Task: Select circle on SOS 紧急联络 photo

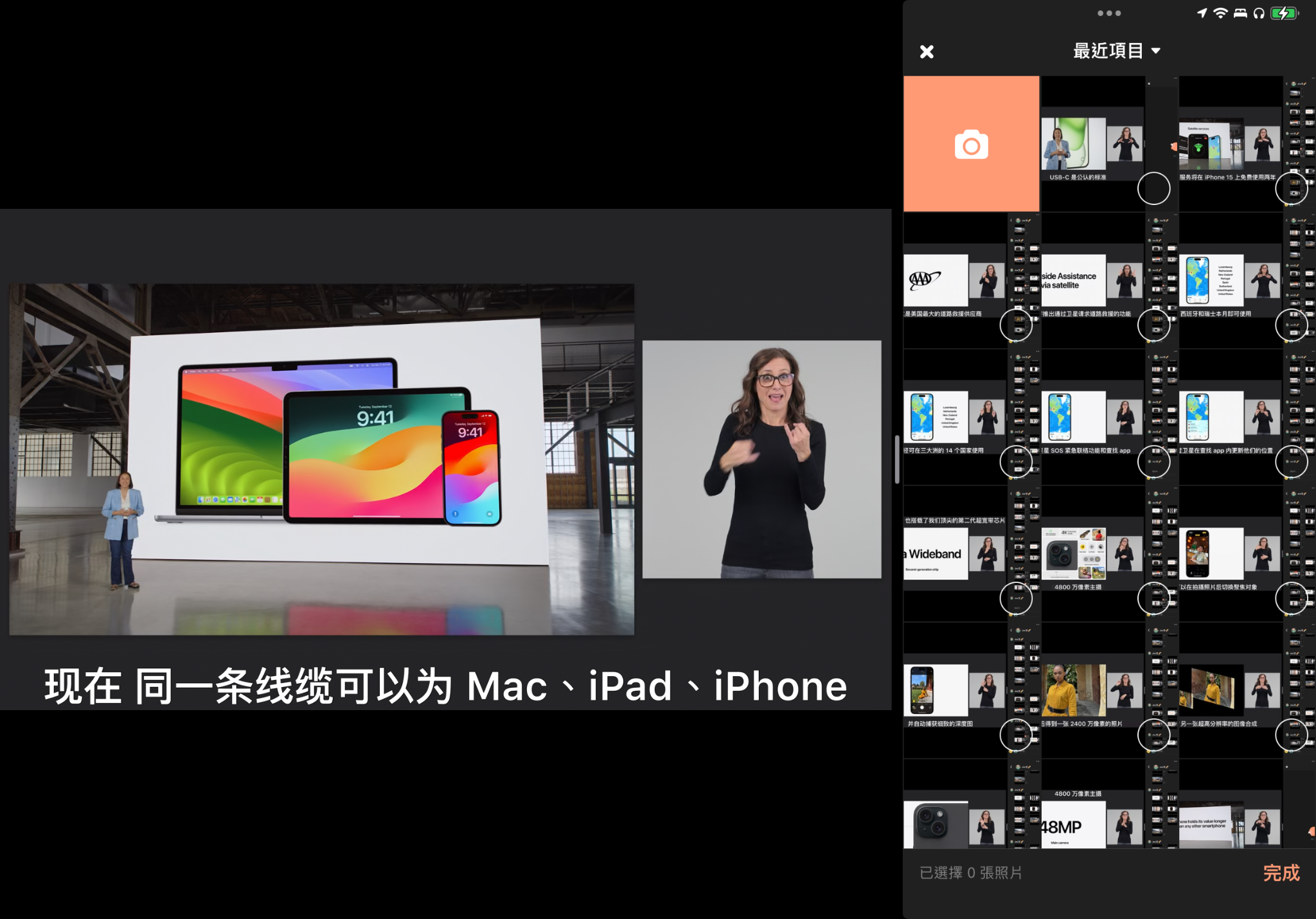Action: pyautogui.click(x=1153, y=461)
